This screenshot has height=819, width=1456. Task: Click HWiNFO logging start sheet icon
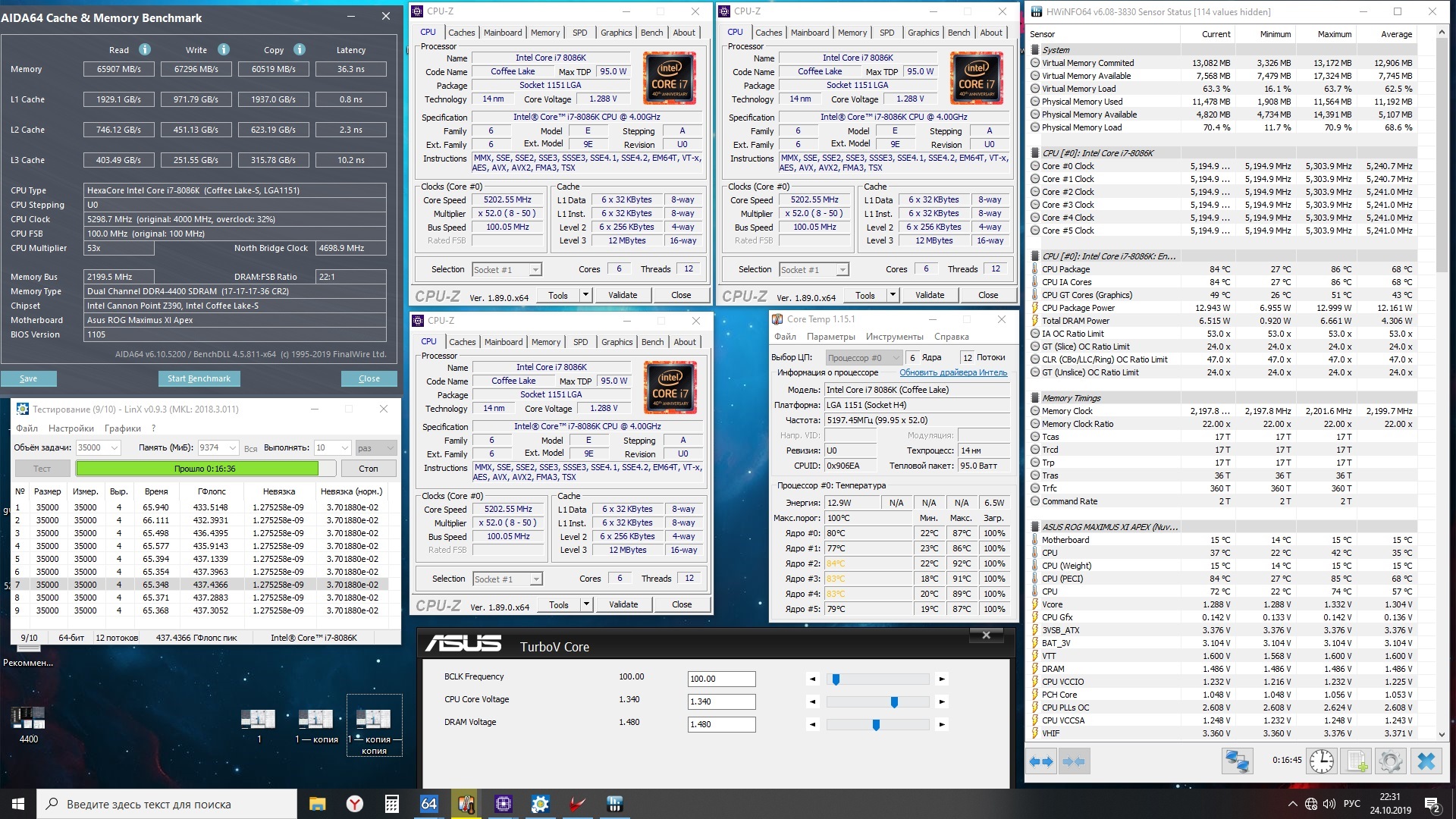[1357, 761]
